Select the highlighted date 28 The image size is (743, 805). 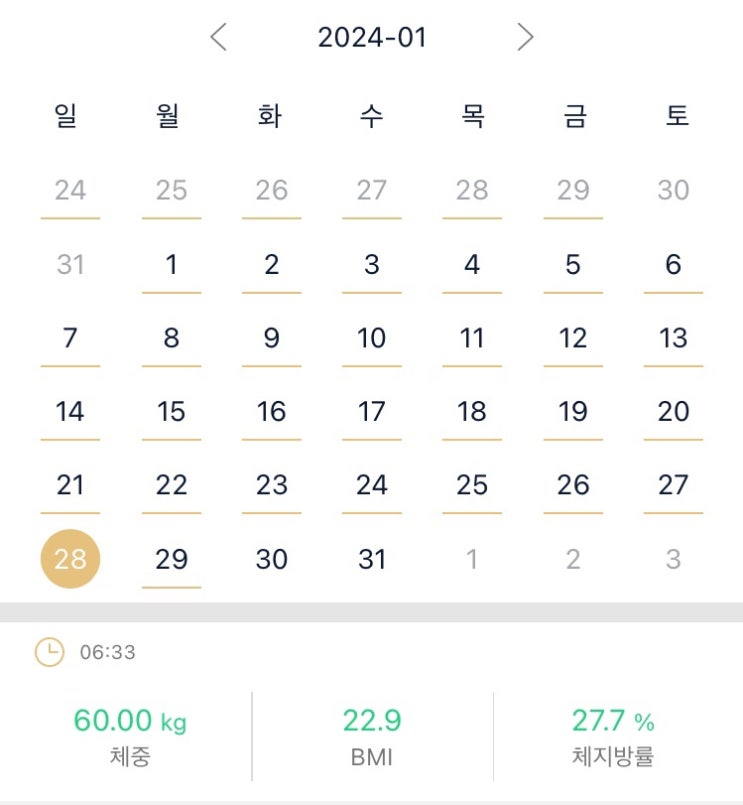click(x=70, y=559)
